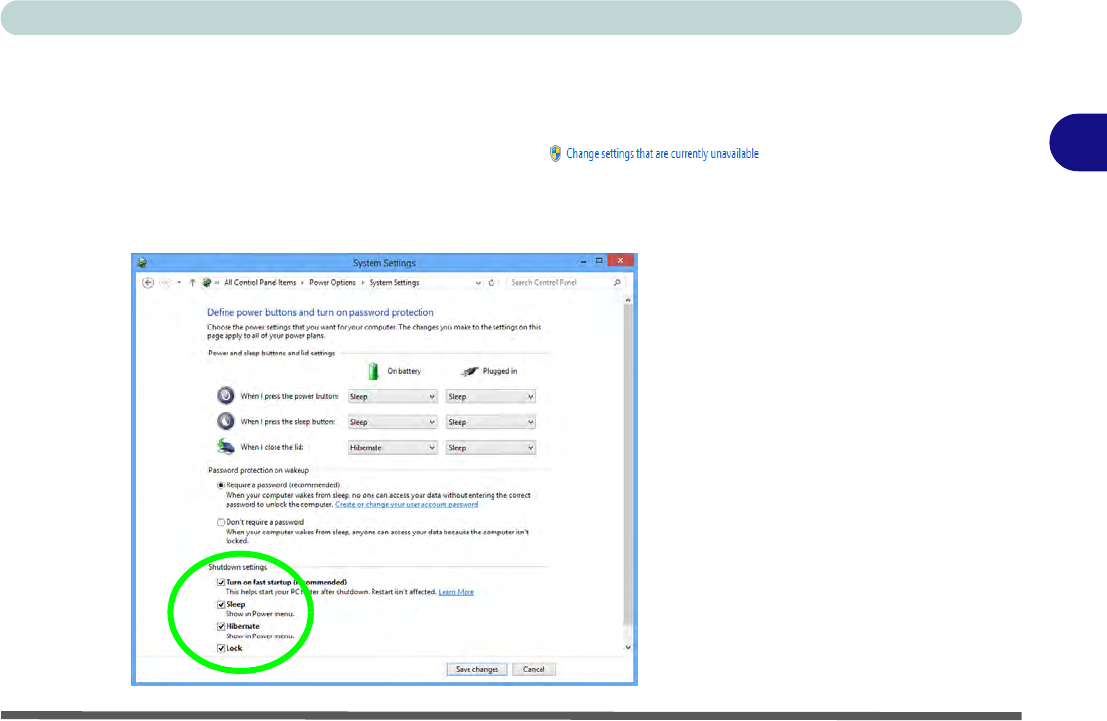Click the System Settings window title icon
This screenshot has height=721, width=1107.
click(x=142, y=263)
